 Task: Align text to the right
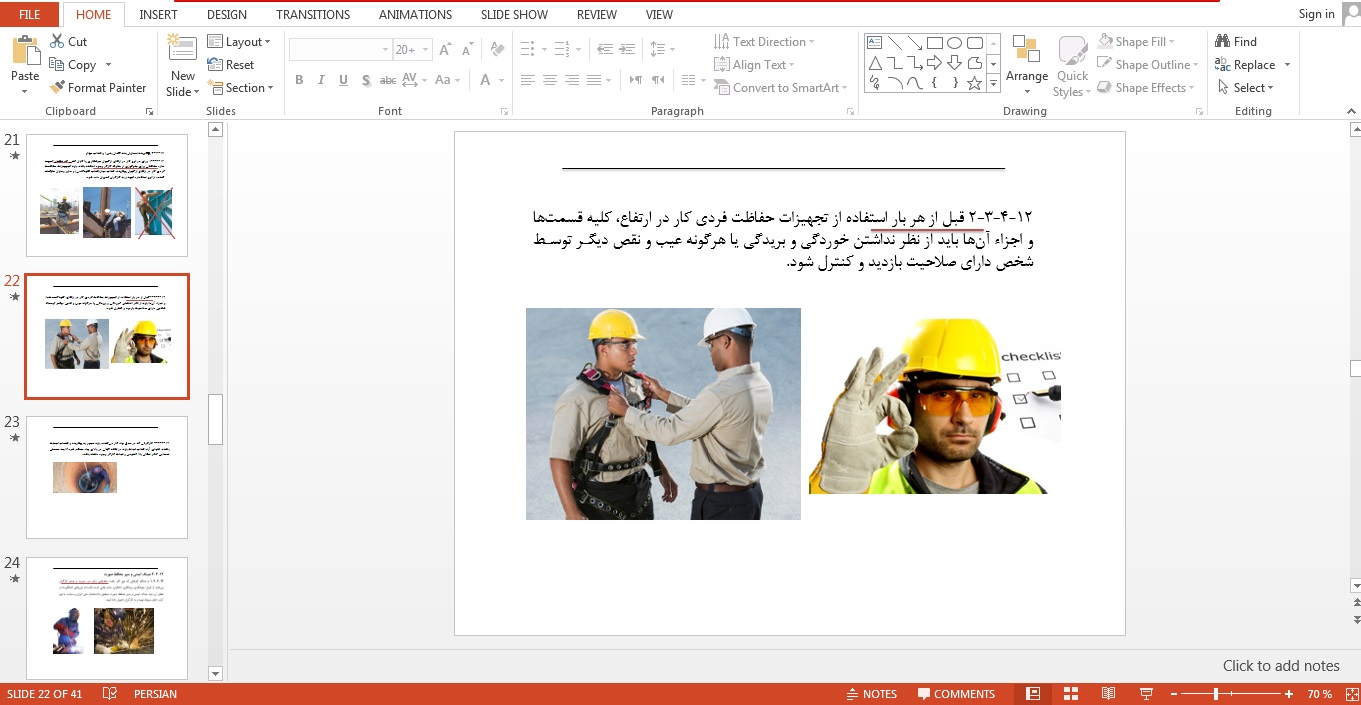tap(572, 80)
